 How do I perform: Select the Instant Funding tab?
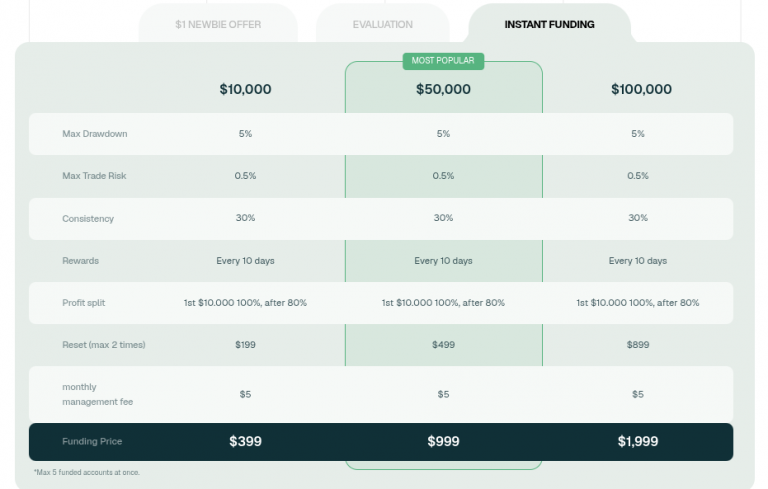(550, 24)
